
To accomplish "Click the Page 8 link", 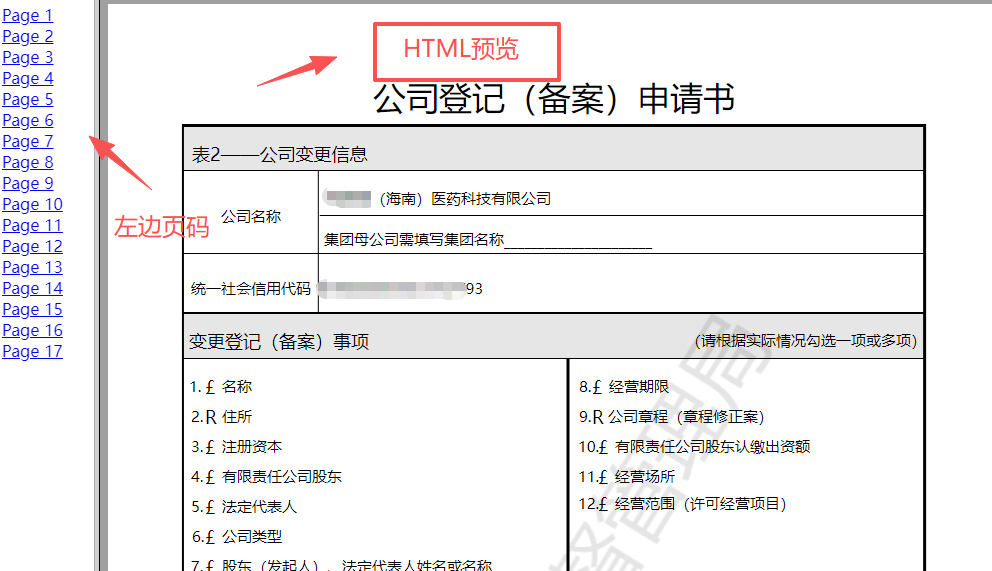I will pos(28,162).
